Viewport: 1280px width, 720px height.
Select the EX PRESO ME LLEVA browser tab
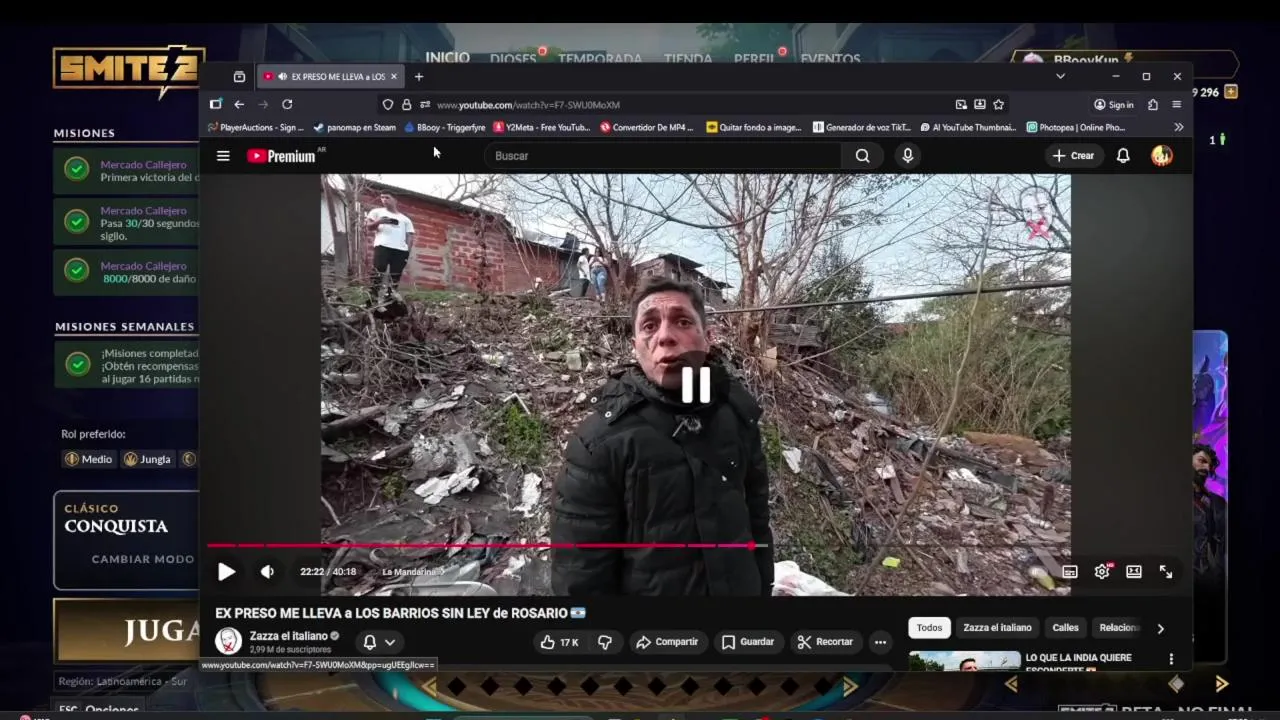coord(330,76)
